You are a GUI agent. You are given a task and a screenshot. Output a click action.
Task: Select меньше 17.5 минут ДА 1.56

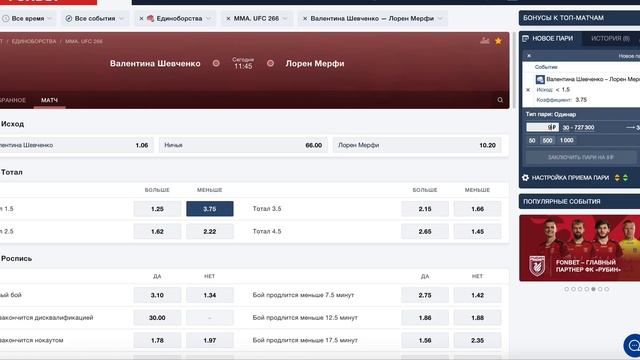point(425,340)
